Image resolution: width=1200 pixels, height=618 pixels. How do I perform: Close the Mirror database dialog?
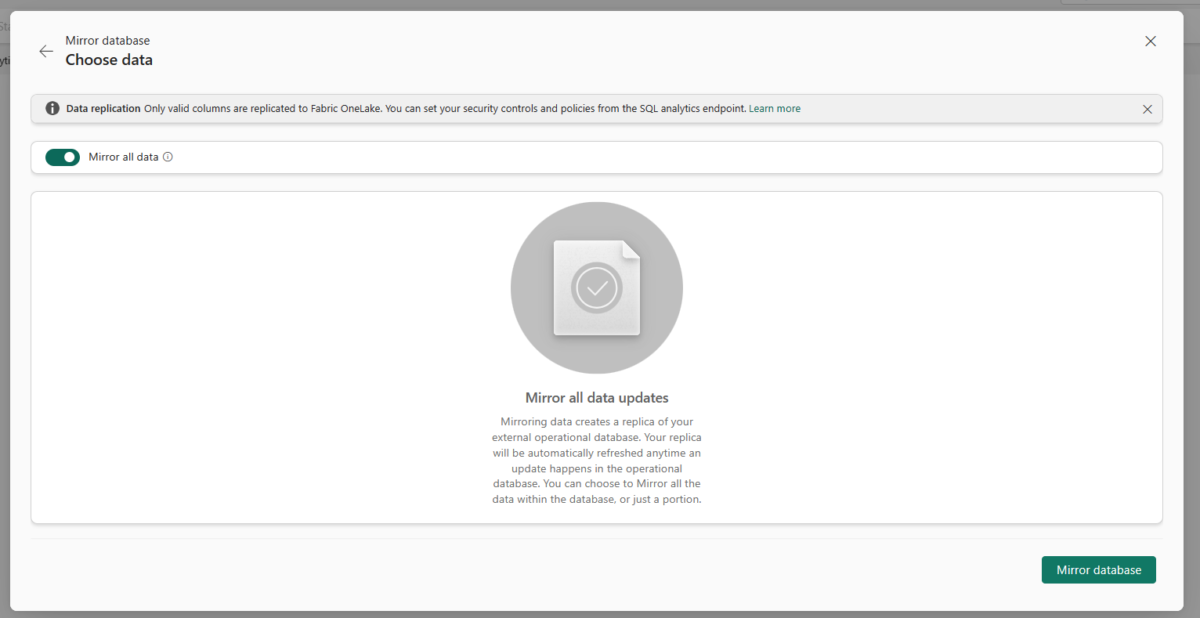pyautogui.click(x=1150, y=41)
